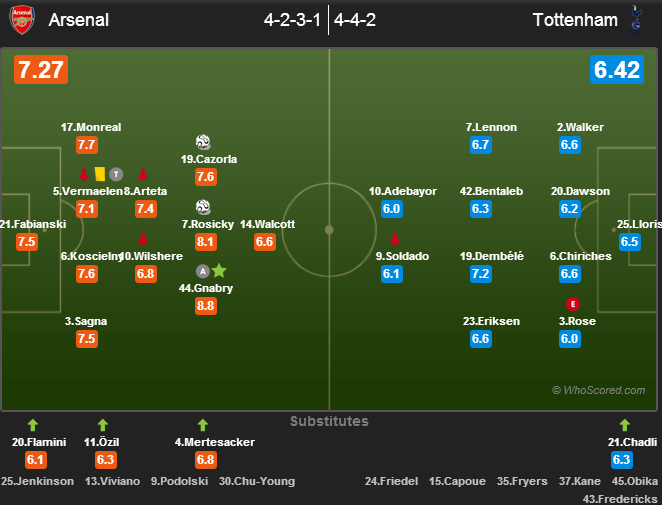
Task: Click the green sub-on arrow above Chadli
Action: 625,425
